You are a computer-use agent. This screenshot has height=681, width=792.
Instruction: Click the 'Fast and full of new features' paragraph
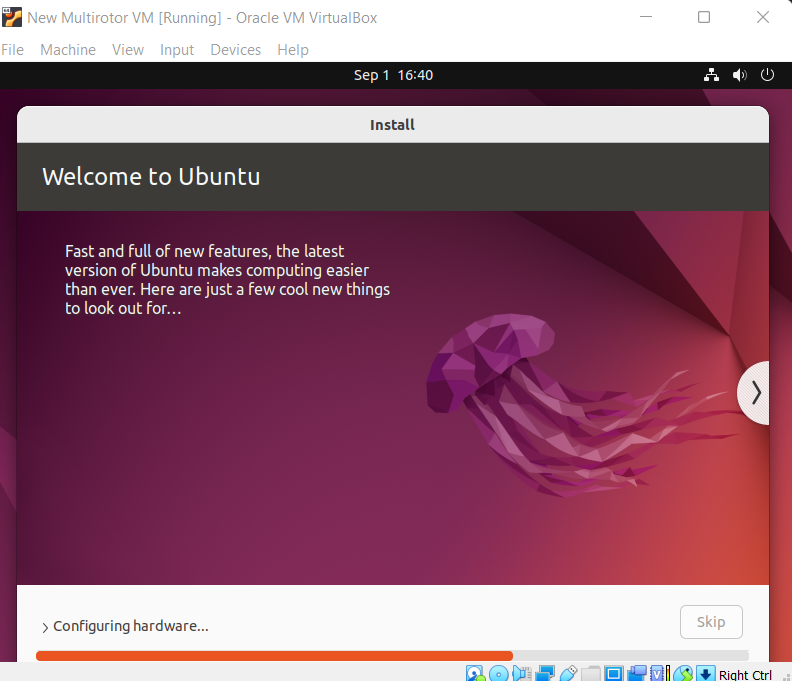coord(227,279)
